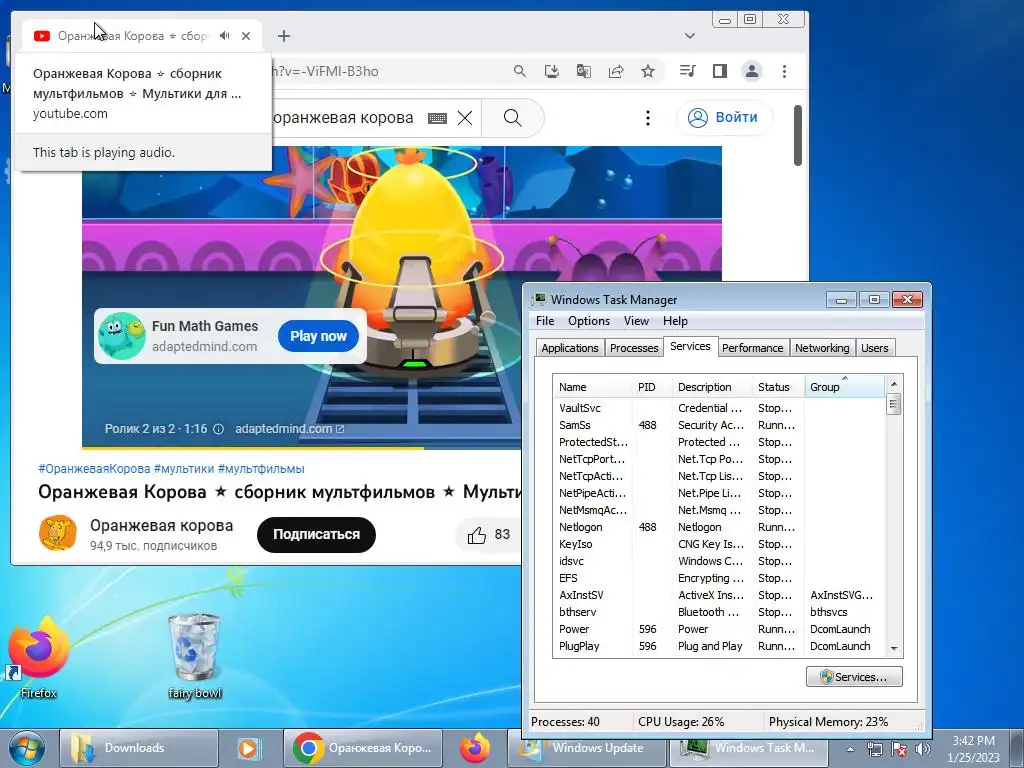Image resolution: width=1024 pixels, height=768 pixels.
Task: Open the View menu in Task Manager
Action: 636,321
